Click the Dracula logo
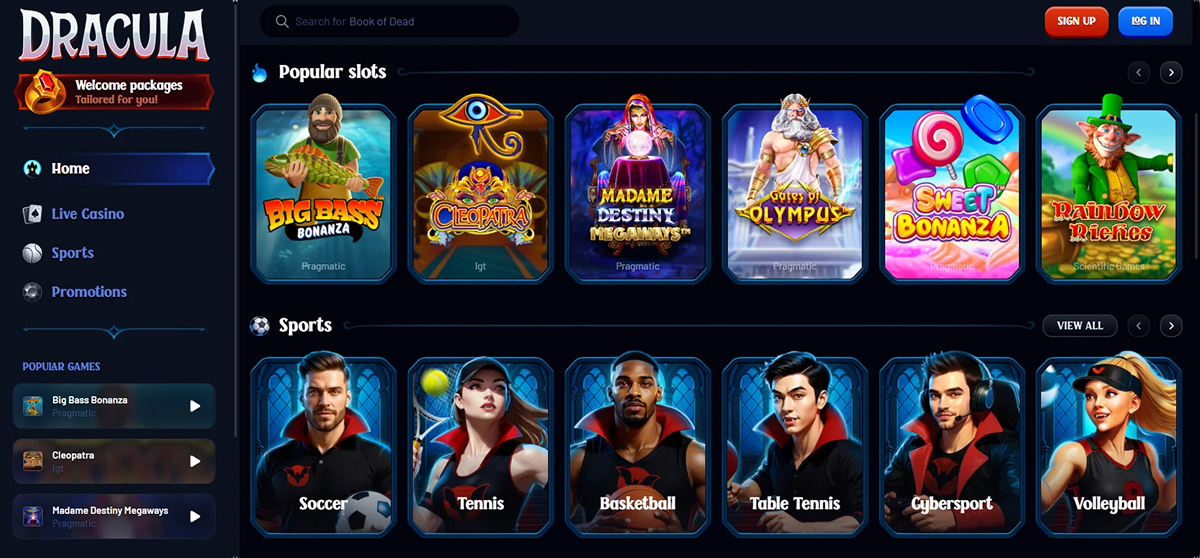Viewport: 1200px width, 558px height. (x=115, y=36)
